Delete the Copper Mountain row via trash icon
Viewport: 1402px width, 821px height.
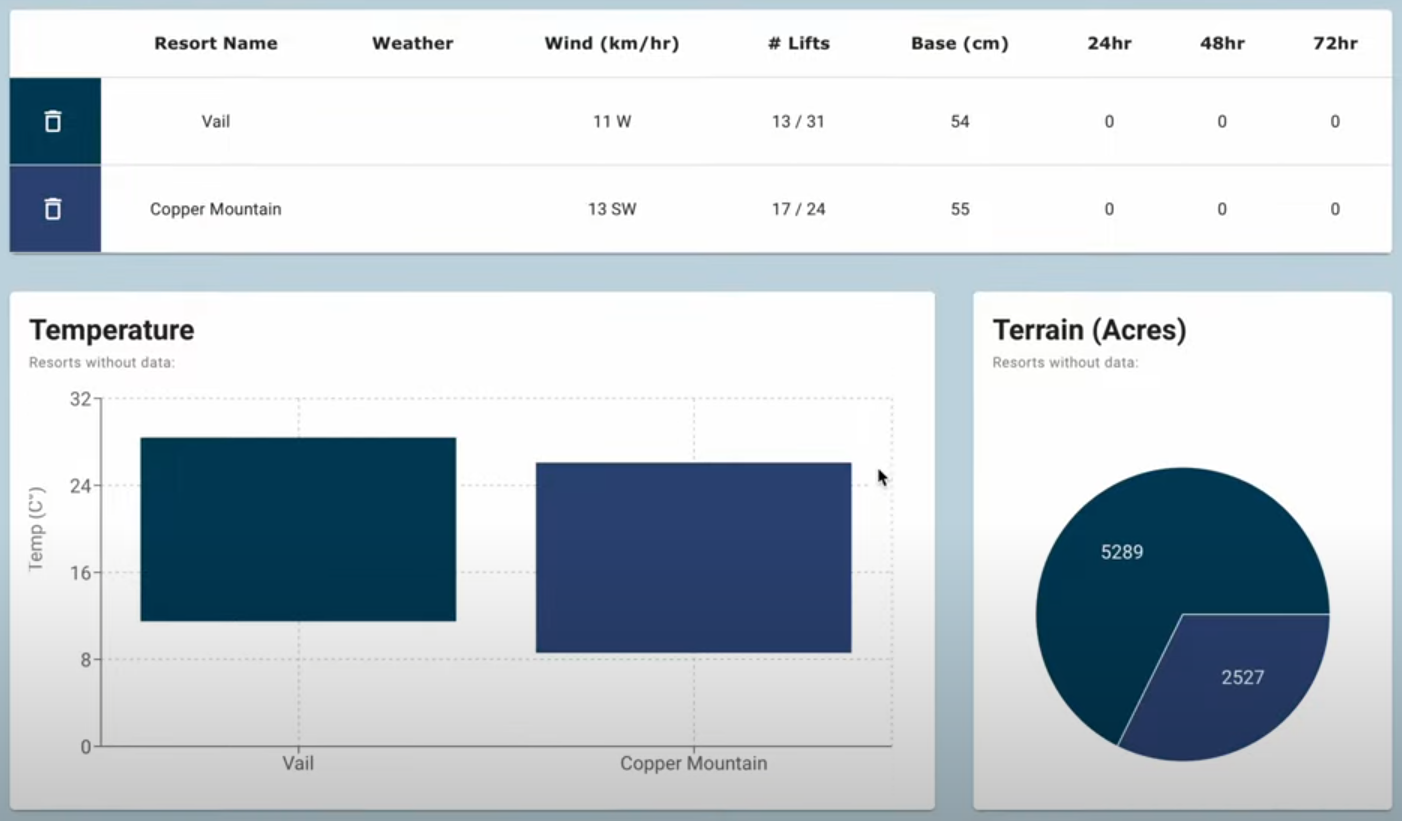coord(53,209)
